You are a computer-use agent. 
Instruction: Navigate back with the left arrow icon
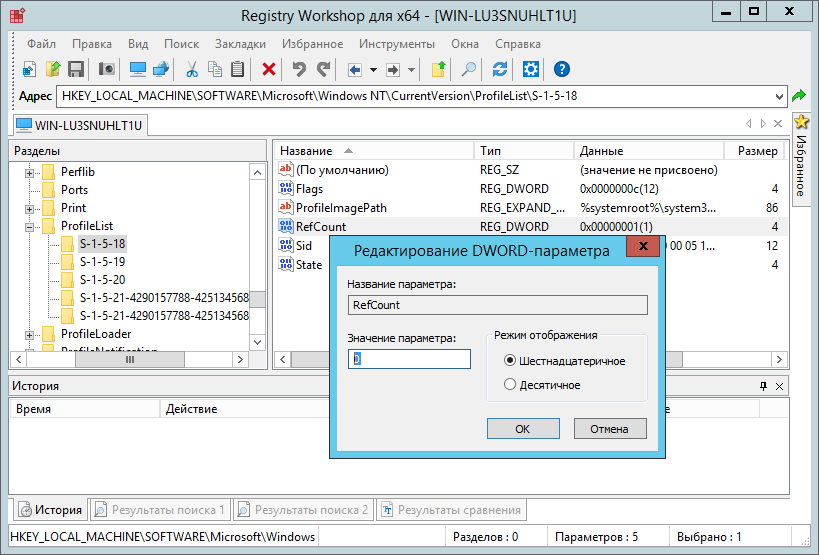(355, 69)
